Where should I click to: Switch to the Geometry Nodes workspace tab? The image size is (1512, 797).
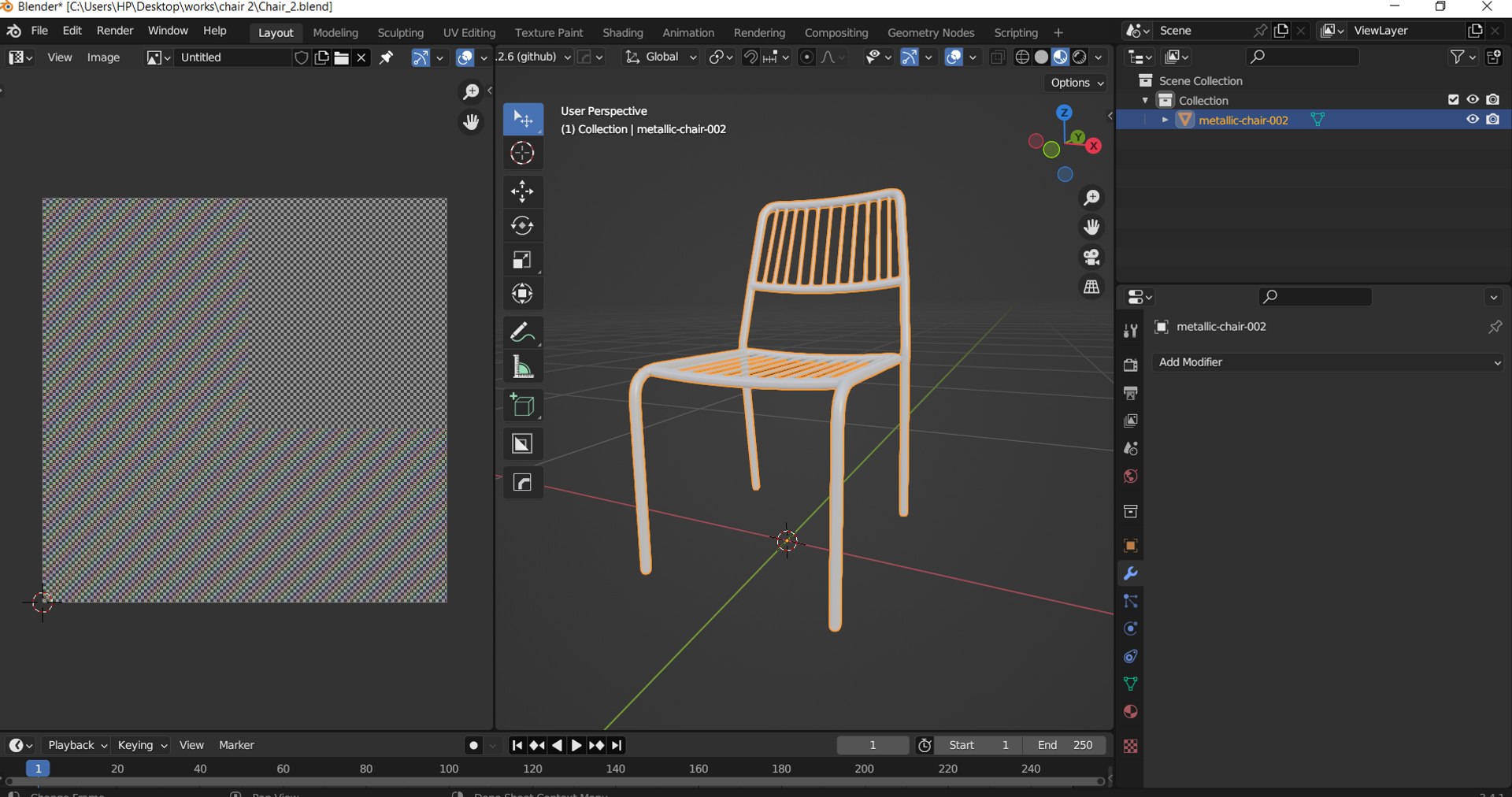[x=931, y=32]
